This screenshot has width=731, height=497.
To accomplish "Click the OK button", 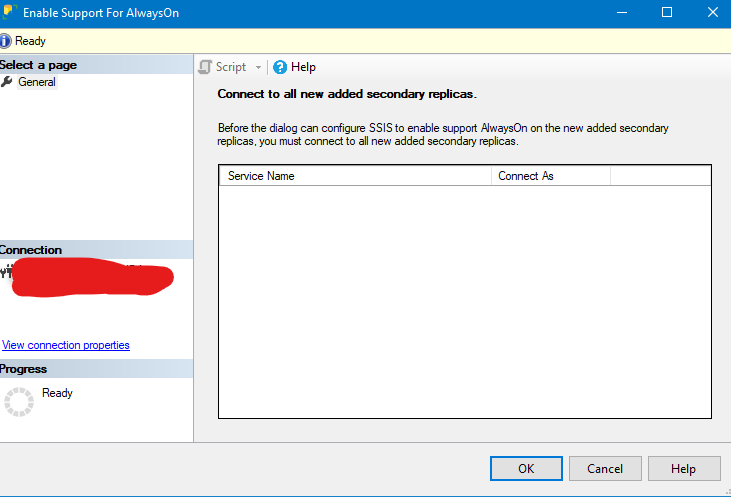I will pyautogui.click(x=526, y=468).
